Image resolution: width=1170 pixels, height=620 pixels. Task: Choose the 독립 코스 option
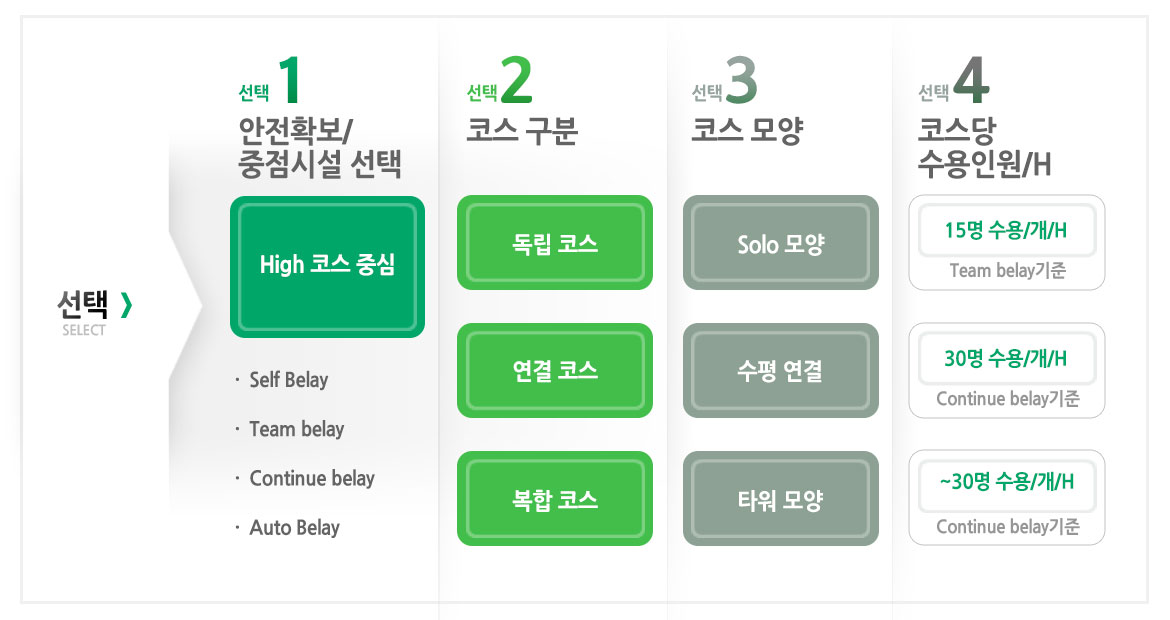pyautogui.click(x=554, y=242)
